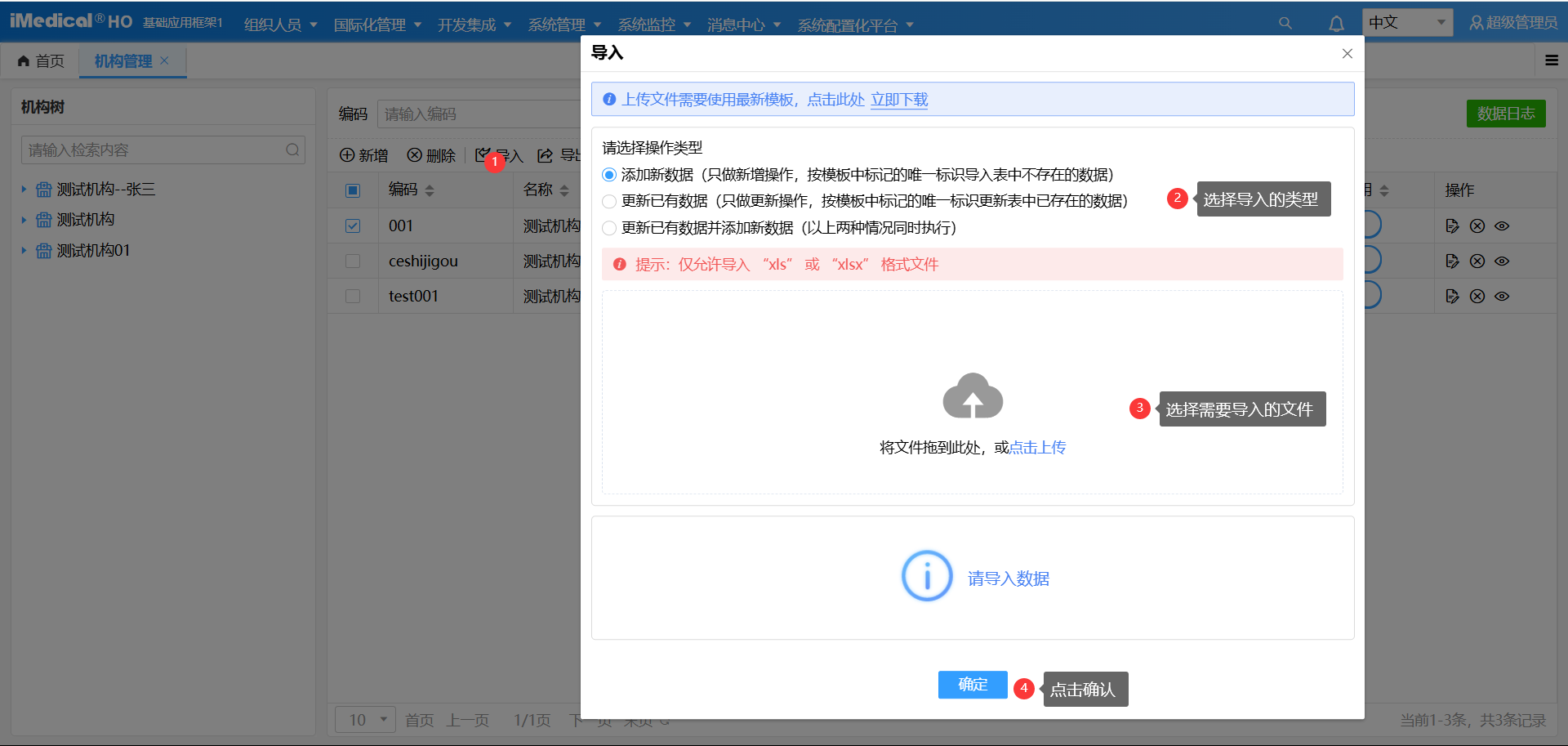Click the 立即下载 template download link
The image size is (1568, 746).
[x=898, y=99]
